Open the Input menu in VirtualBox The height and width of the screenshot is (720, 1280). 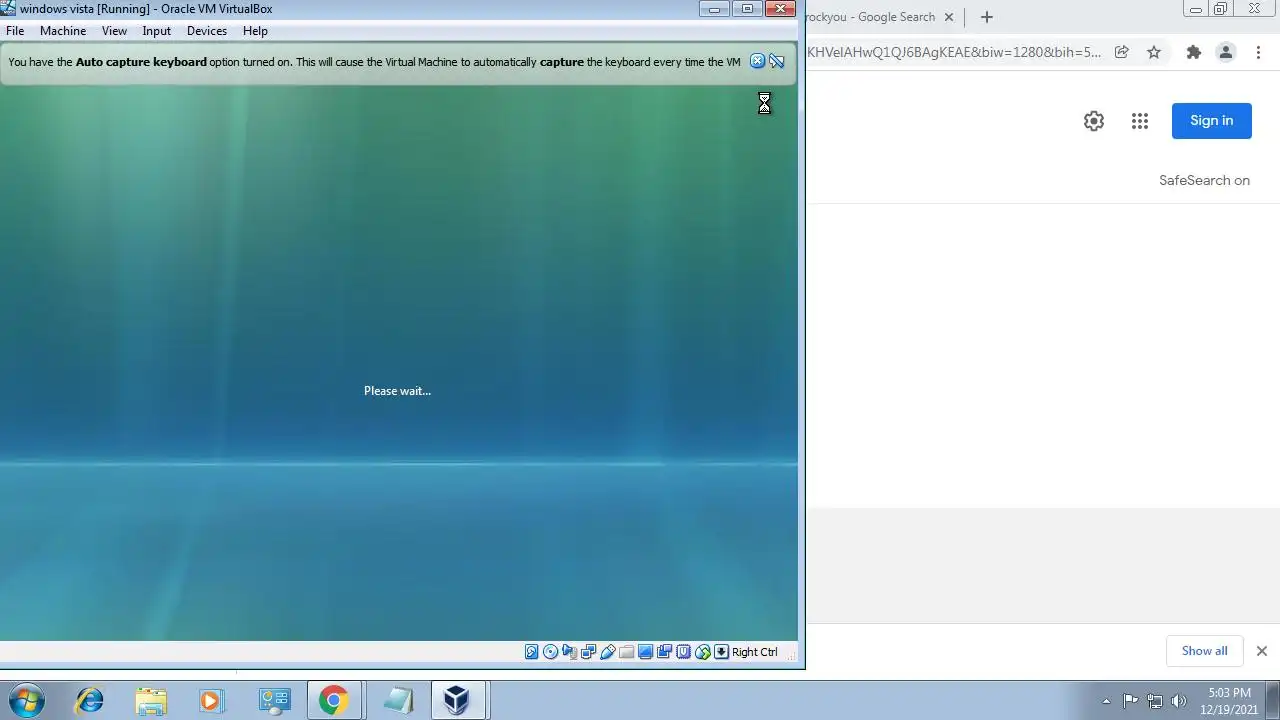157,31
